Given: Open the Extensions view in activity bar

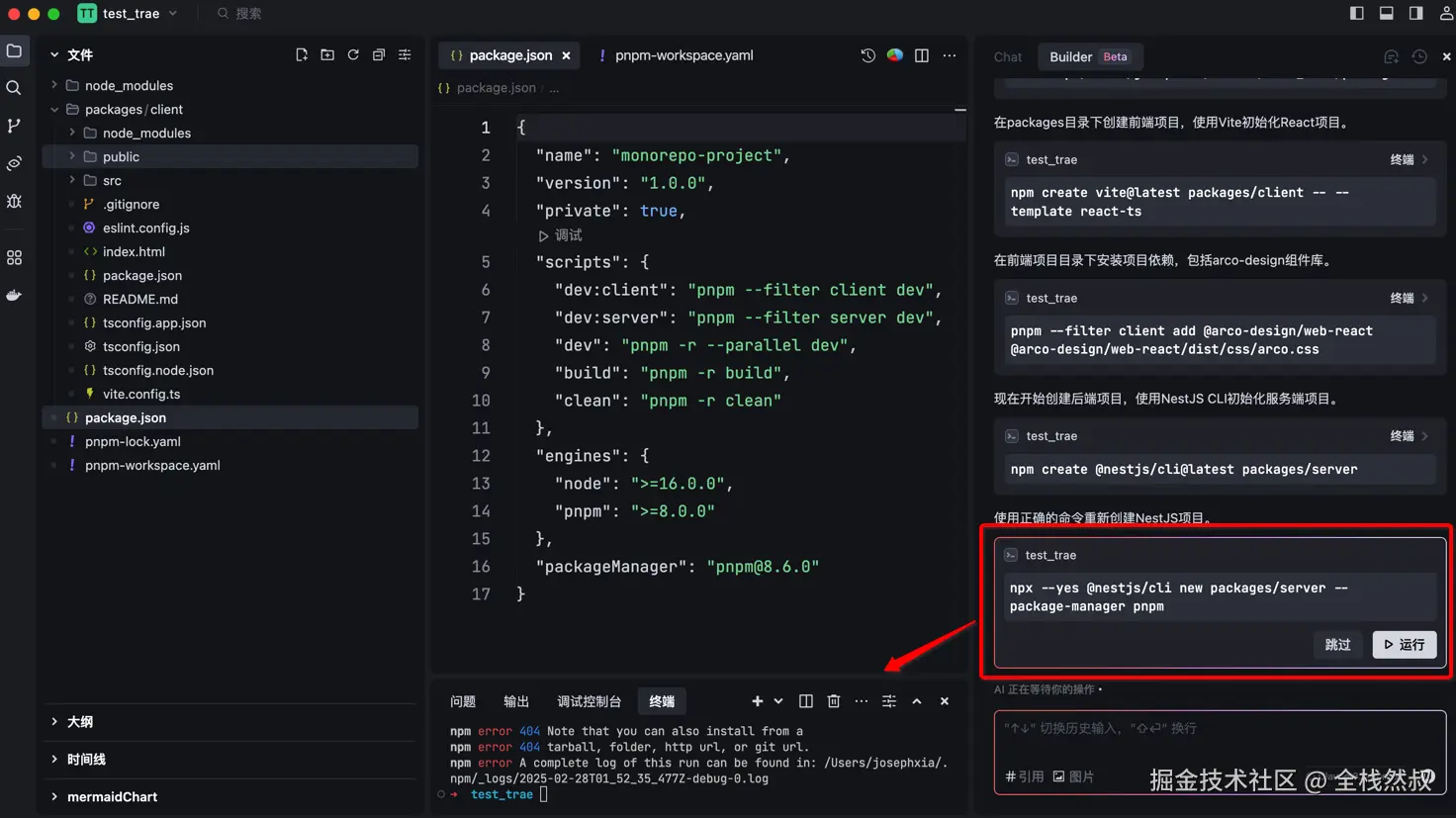Looking at the screenshot, I should point(14,257).
